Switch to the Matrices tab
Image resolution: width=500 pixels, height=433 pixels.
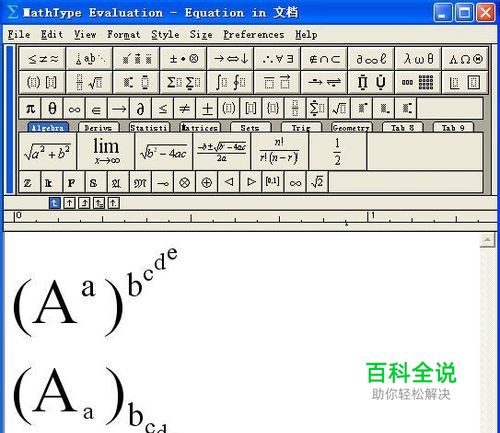pos(200,128)
